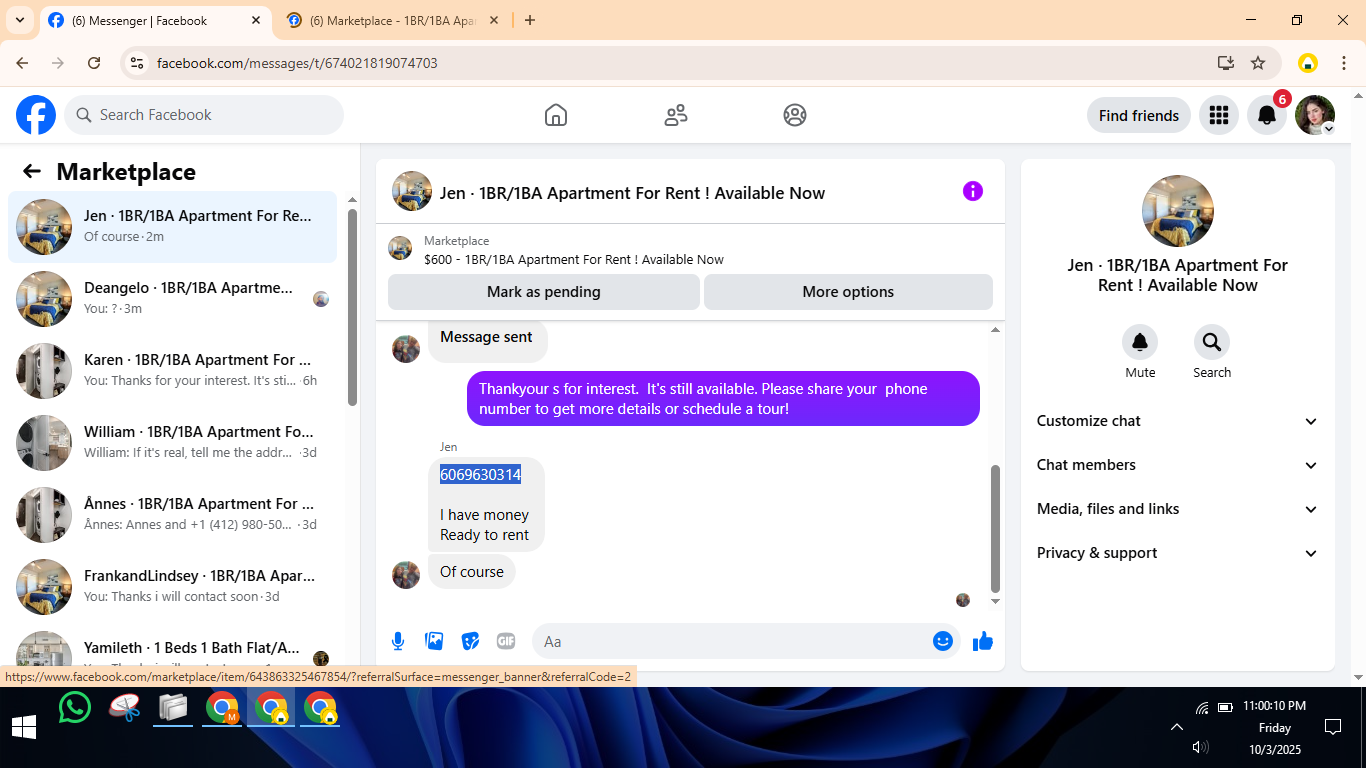Open the Ånnes conversation
Screen dimensions: 1366x768
click(173, 515)
